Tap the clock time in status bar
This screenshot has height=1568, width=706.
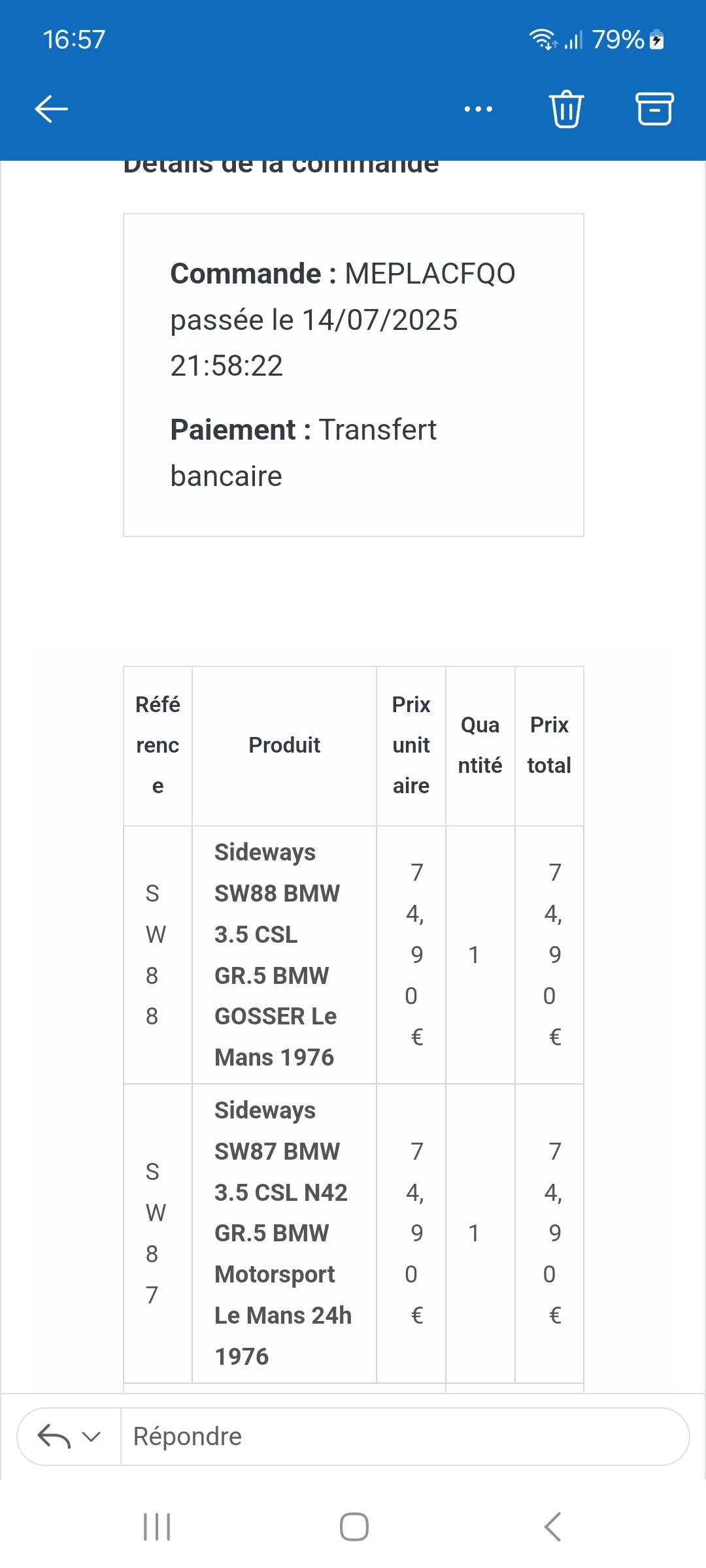(x=74, y=40)
